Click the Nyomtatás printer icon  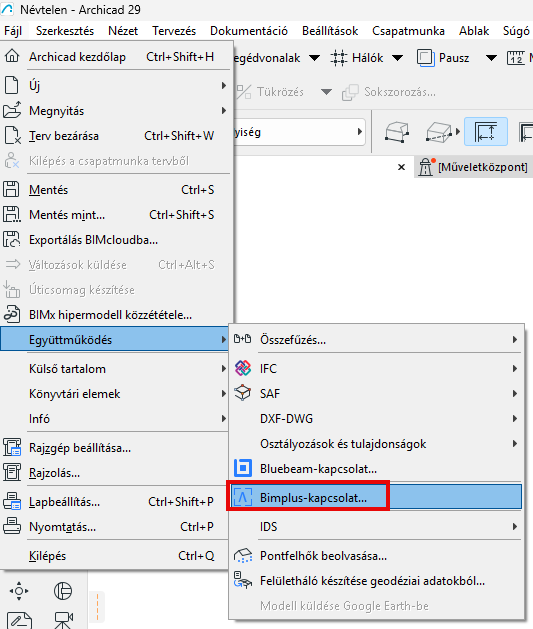pos(12,526)
